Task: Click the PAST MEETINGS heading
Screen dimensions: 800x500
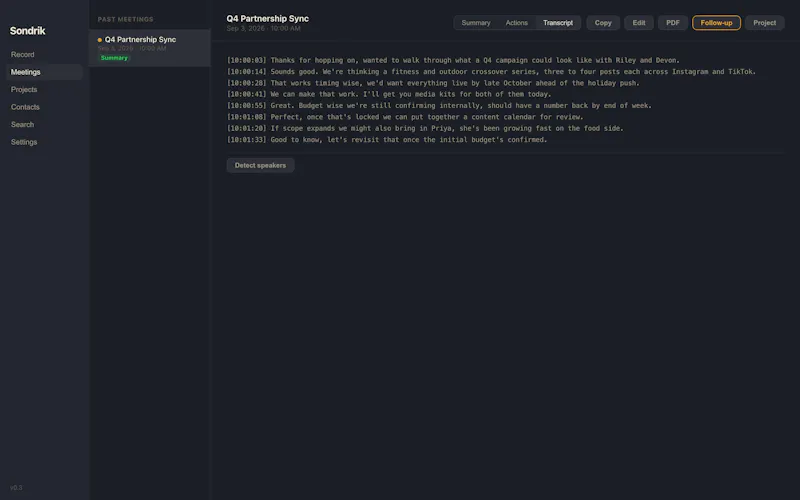Action: 126,19
